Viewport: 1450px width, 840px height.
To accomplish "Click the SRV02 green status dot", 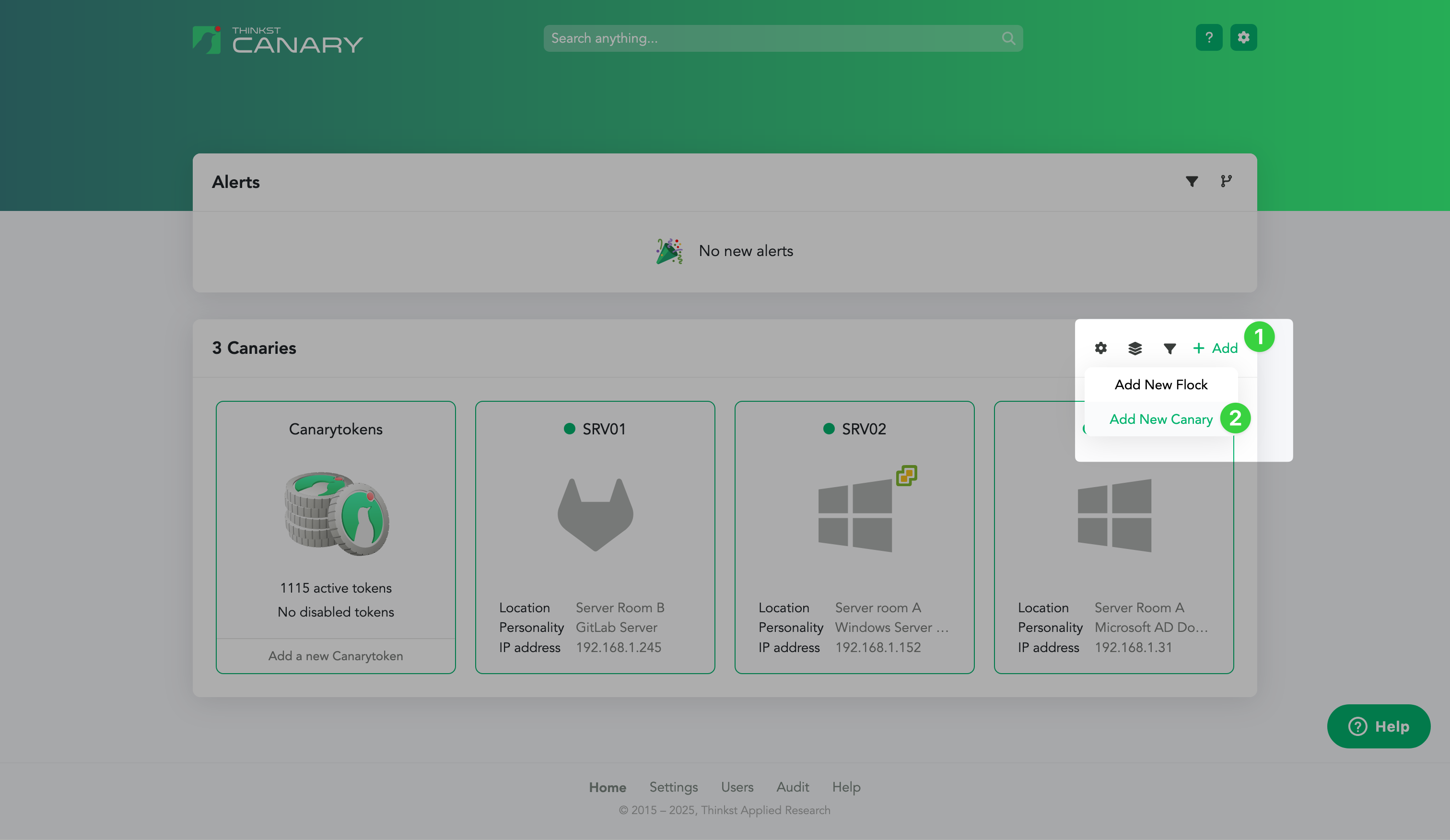I will pyautogui.click(x=829, y=429).
